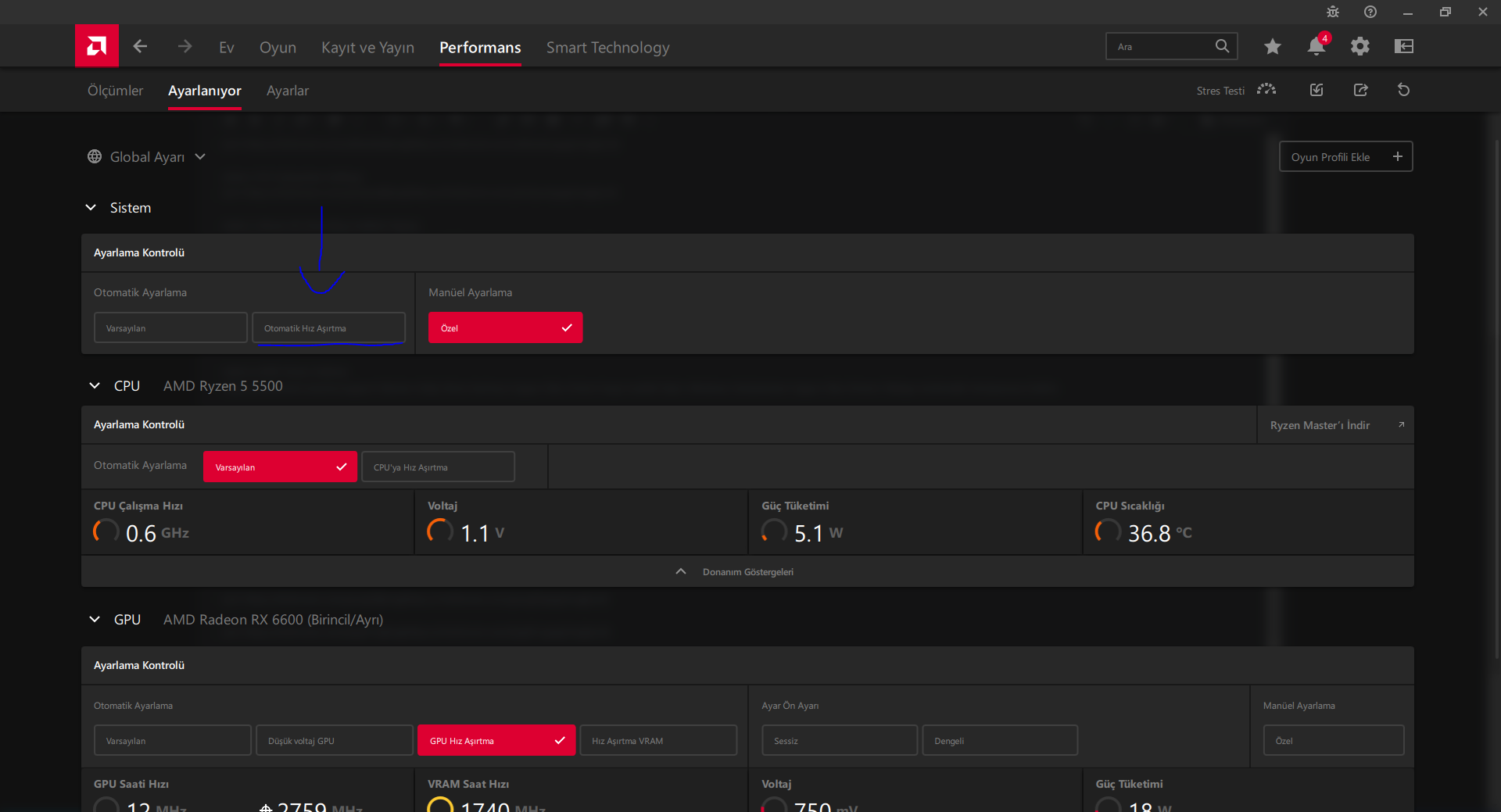Enable Otomatik Hız Aşırtma option

click(x=328, y=327)
